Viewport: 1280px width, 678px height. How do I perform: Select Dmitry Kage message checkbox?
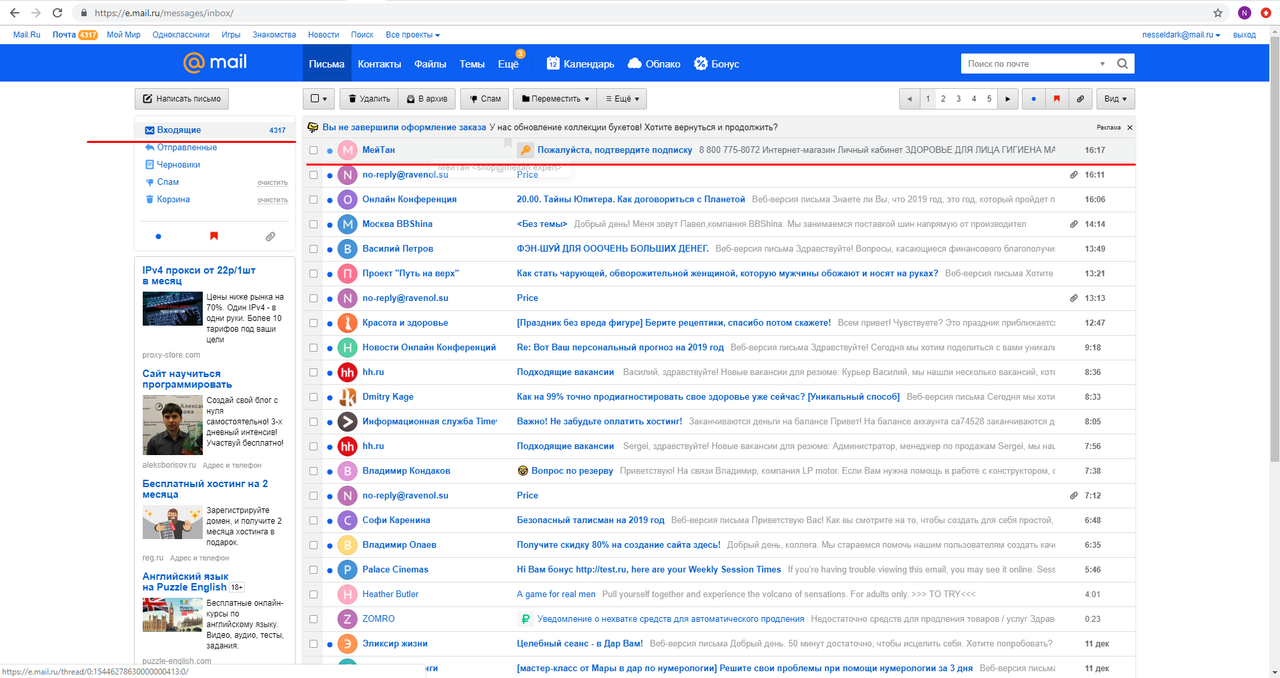[x=314, y=397]
